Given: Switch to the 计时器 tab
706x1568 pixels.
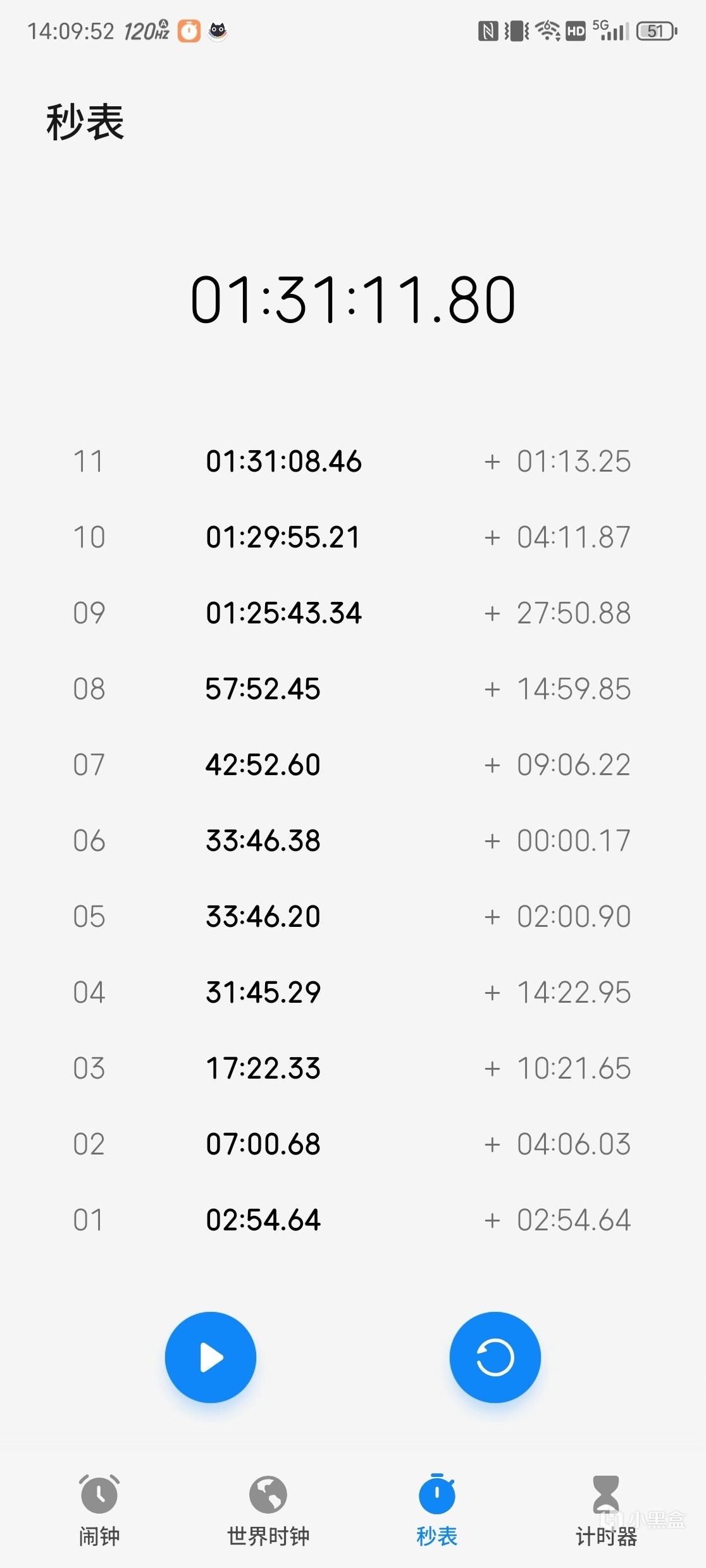Looking at the screenshot, I should tap(605, 1536).
